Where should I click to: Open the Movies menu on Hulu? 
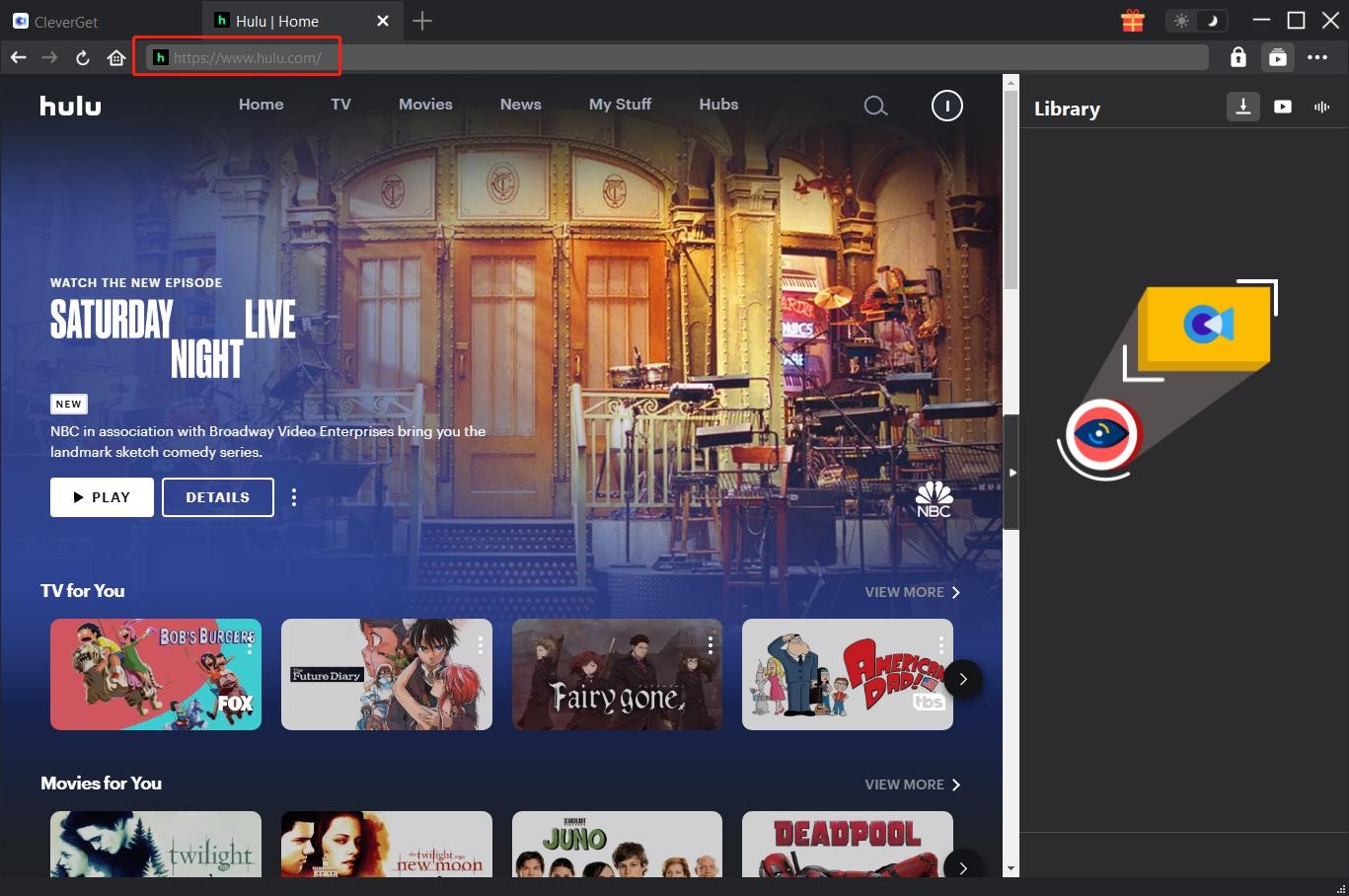click(x=425, y=104)
